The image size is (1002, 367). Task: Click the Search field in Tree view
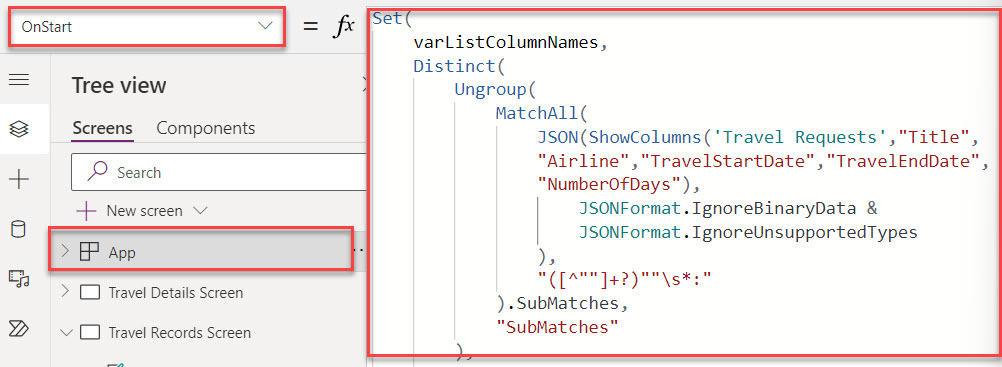point(219,172)
